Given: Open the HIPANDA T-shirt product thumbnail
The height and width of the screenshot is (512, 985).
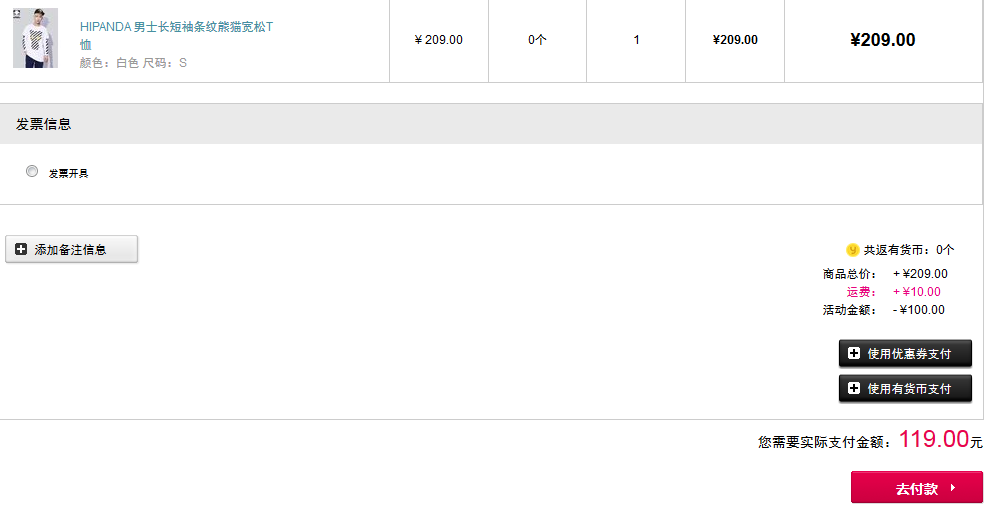Looking at the screenshot, I should (x=35, y=38).
